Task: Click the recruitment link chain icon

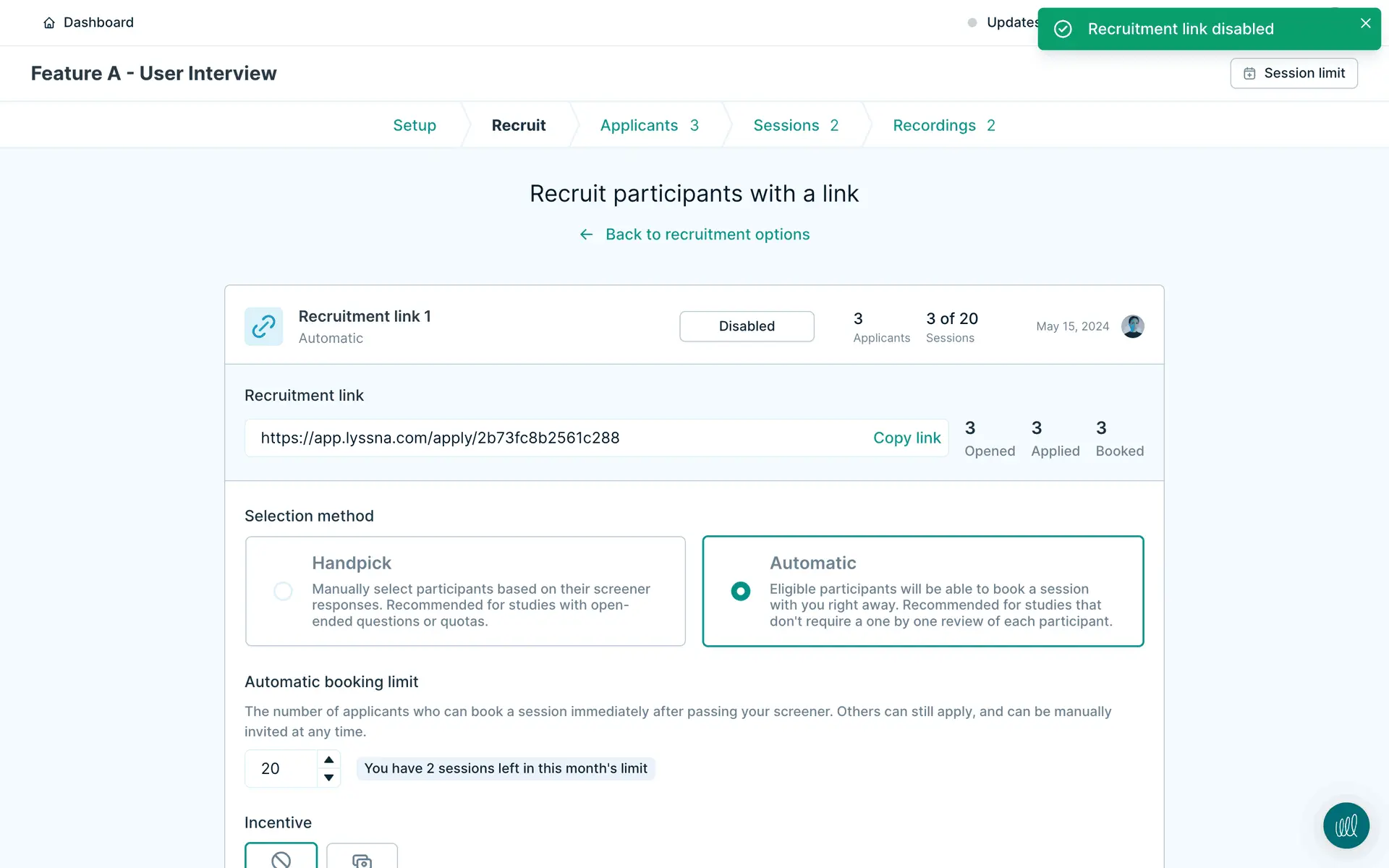Action: point(263,326)
